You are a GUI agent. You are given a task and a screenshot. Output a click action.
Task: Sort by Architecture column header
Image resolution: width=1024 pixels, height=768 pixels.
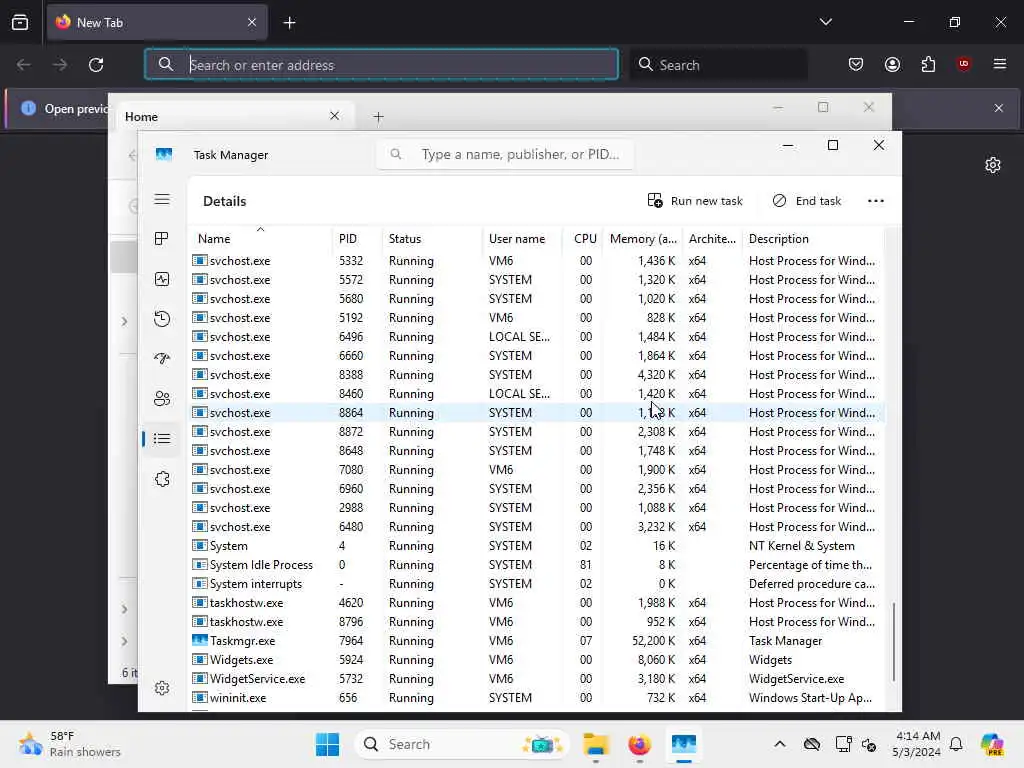(x=712, y=239)
